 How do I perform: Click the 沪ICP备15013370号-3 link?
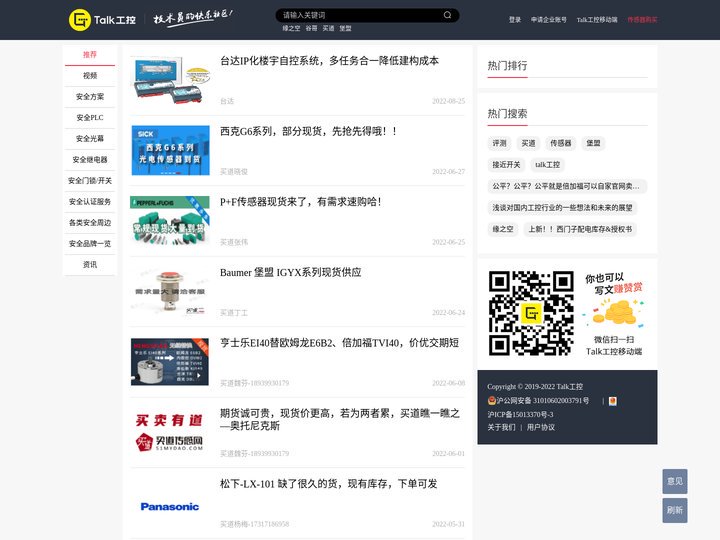point(520,415)
